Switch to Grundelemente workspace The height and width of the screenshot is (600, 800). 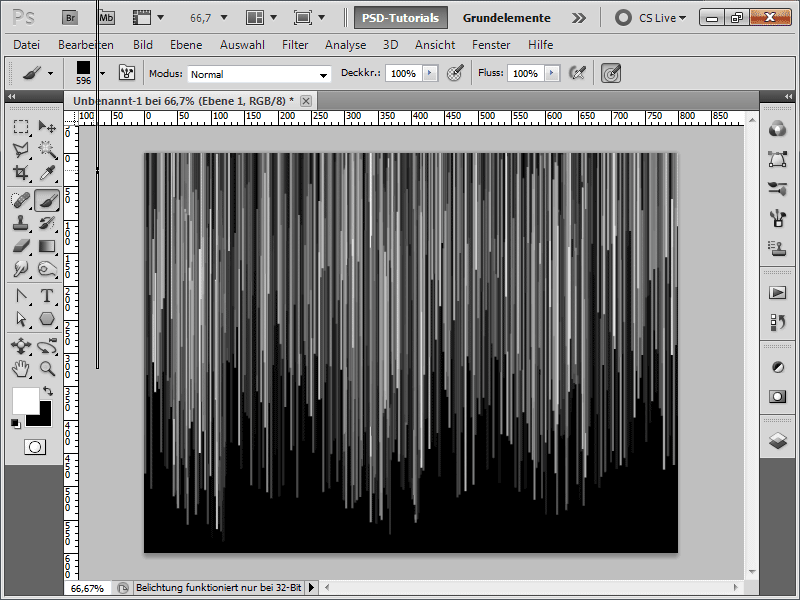tap(507, 18)
